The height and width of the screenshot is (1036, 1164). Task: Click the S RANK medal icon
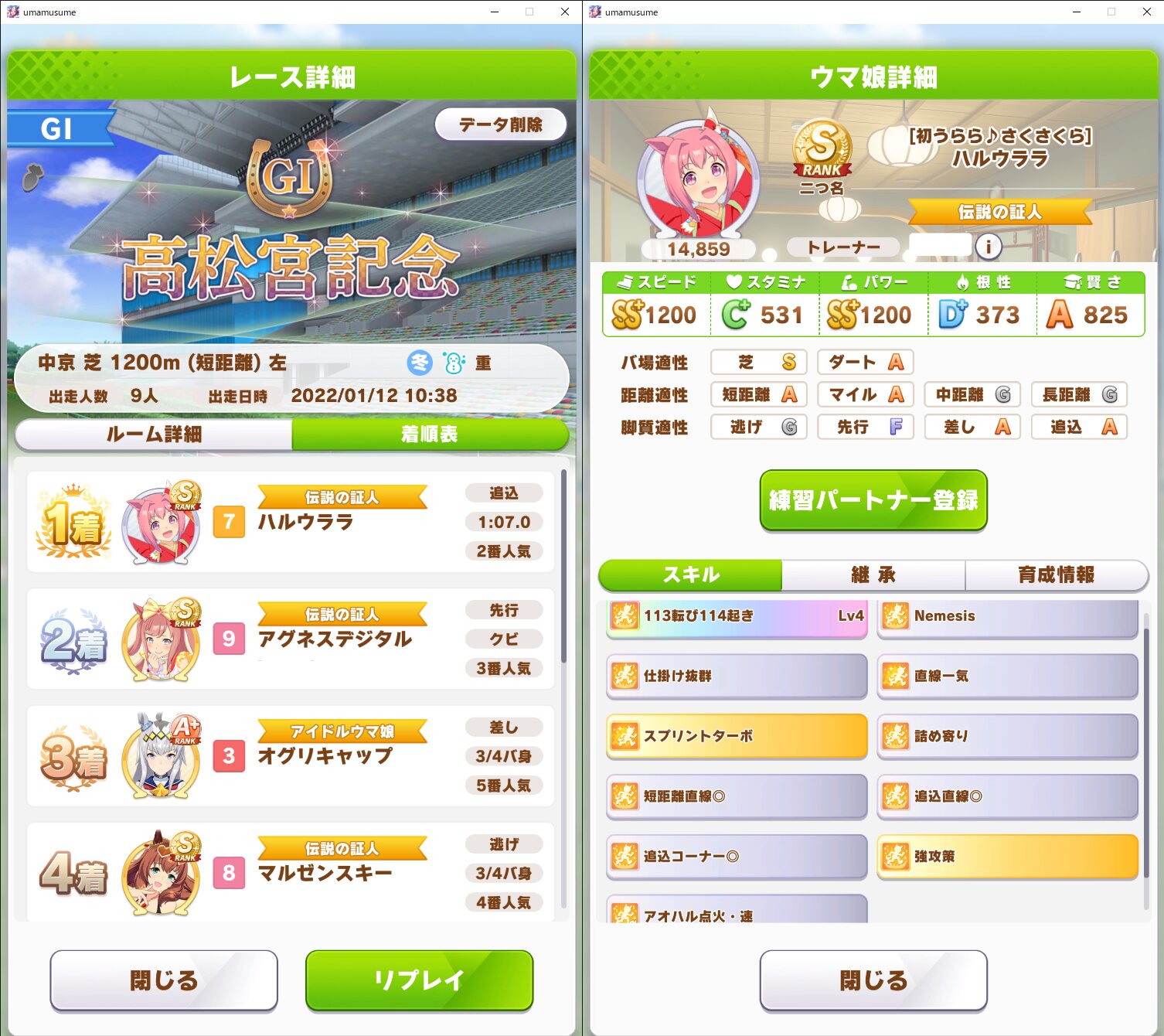[822, 148]
